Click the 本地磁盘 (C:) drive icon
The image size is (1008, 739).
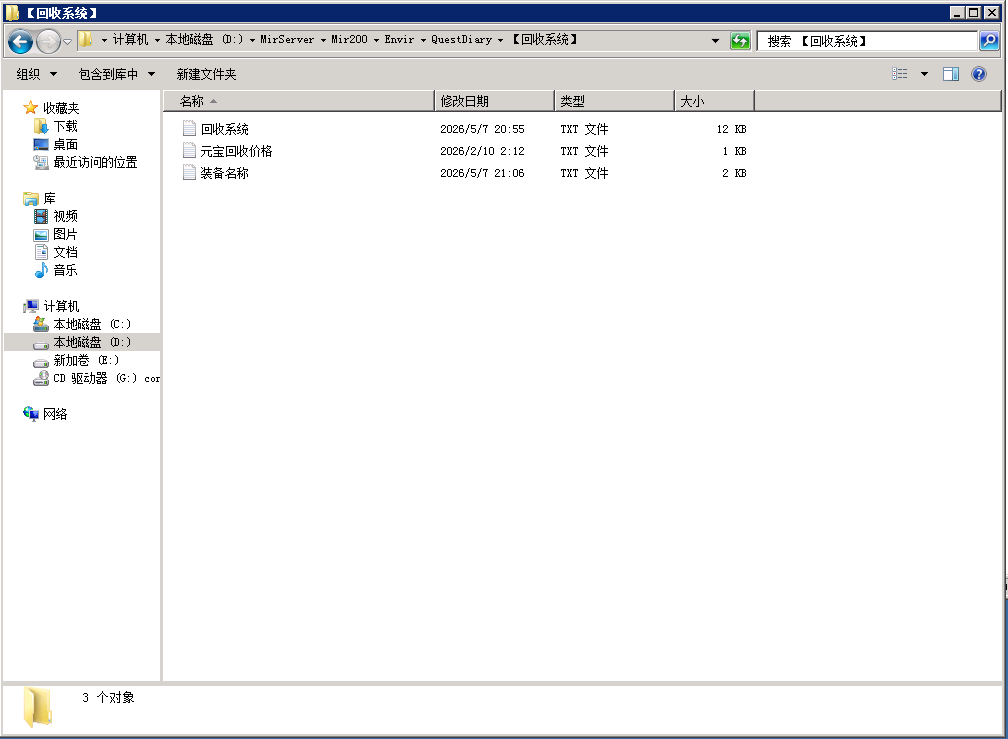pyautogui.click(x=40, y=324)
